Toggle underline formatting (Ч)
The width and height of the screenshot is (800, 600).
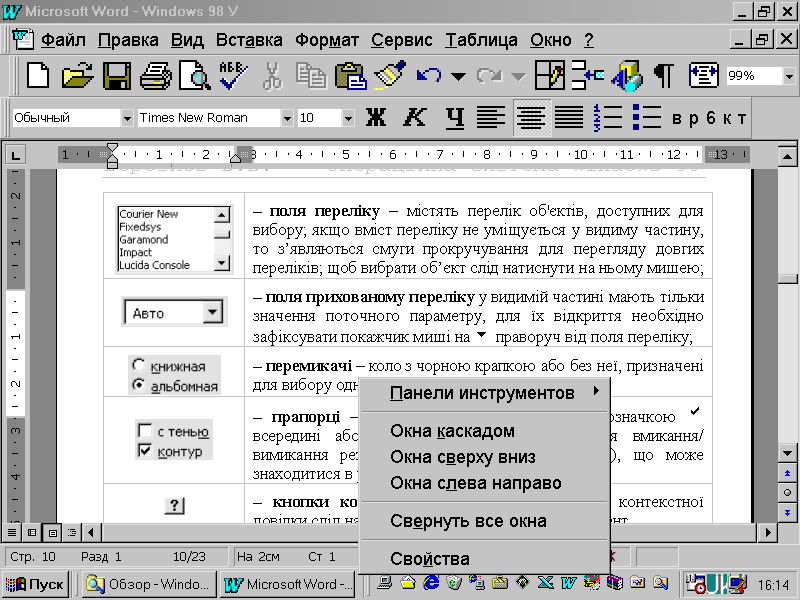(x=454, y=118)
